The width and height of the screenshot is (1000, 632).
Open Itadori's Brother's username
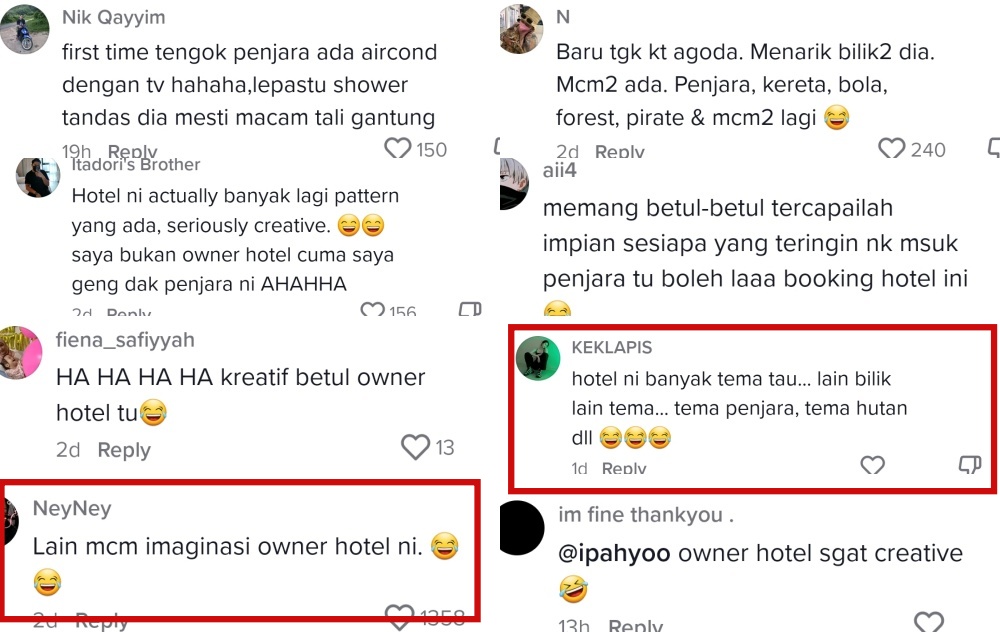(x=136, y=165)
